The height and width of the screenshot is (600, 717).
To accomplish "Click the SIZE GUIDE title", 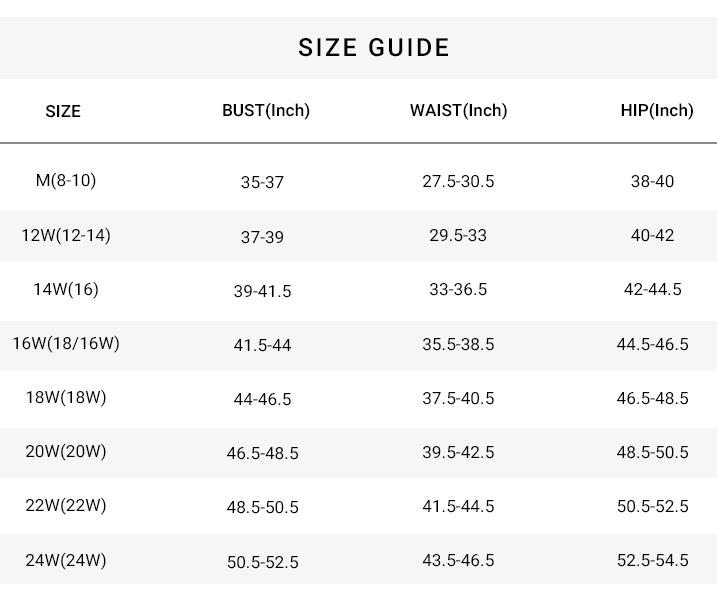I will point(374,48).
